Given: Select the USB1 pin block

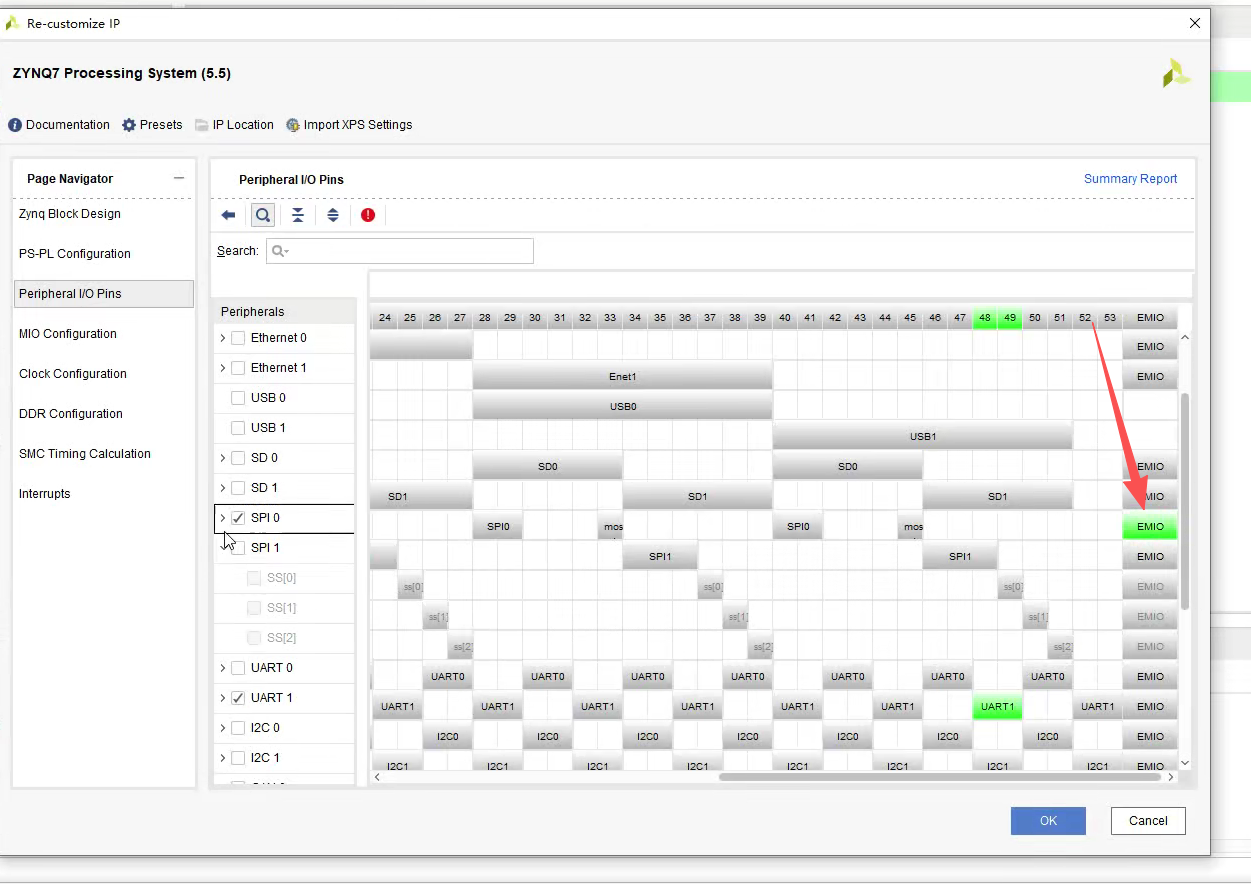Looking at the screenshot, I should (x=922, y=437).
